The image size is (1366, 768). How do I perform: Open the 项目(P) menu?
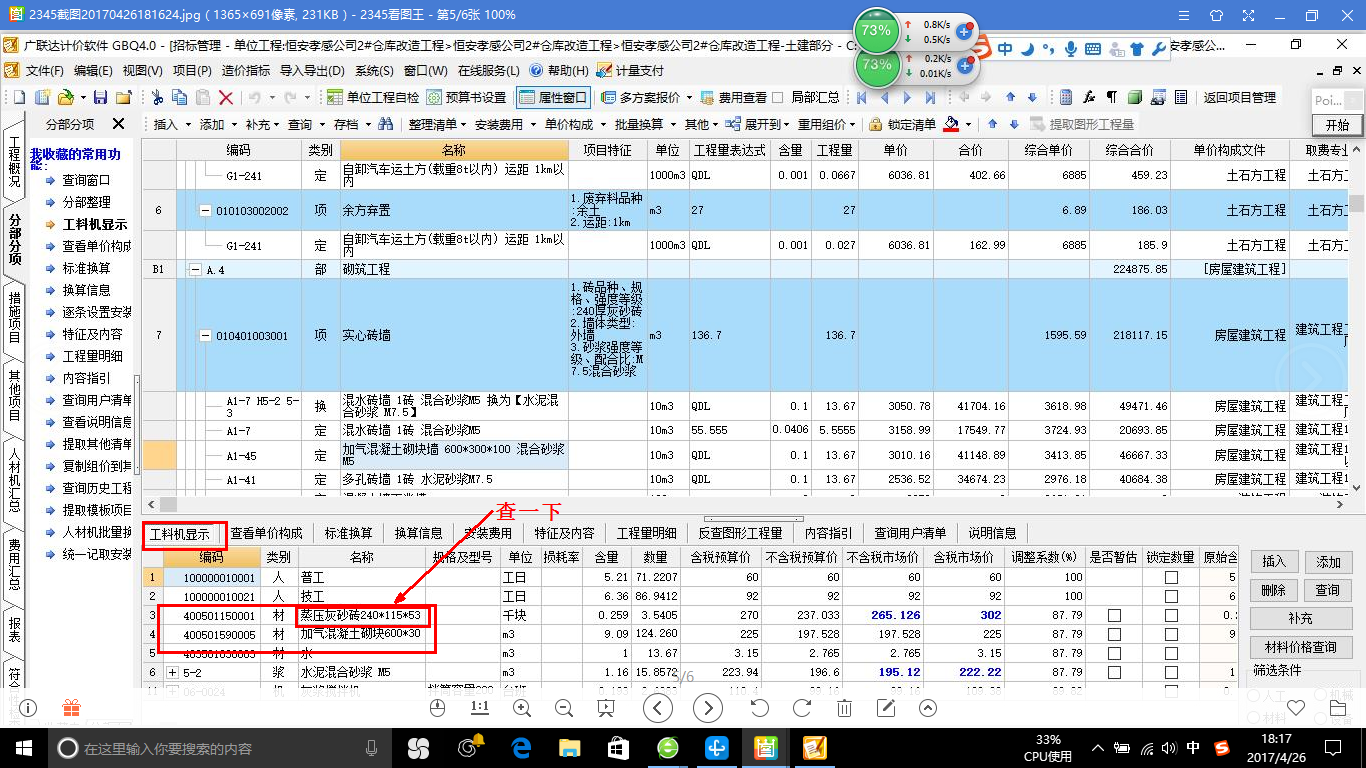coord(191,71)
